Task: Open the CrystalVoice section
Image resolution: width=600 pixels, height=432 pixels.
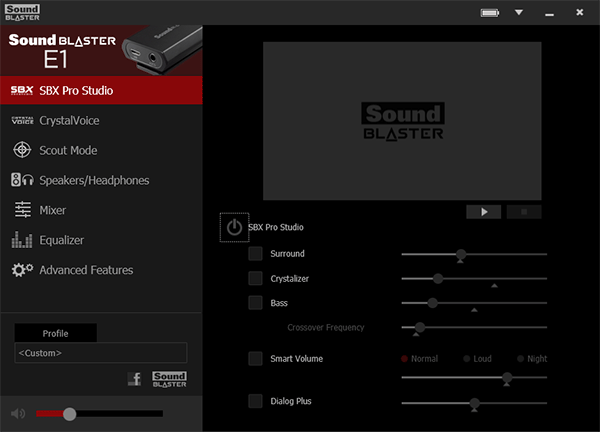Action: pyautogui.click(x=101, y=121)
